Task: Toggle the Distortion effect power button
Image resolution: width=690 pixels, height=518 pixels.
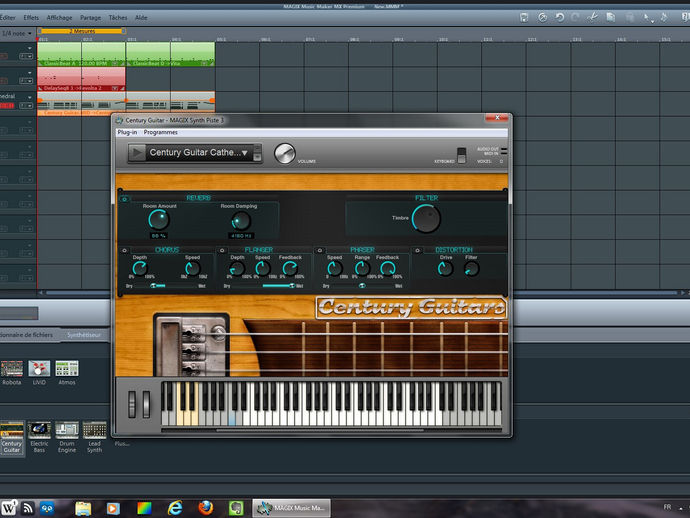Action: (417, 250)
